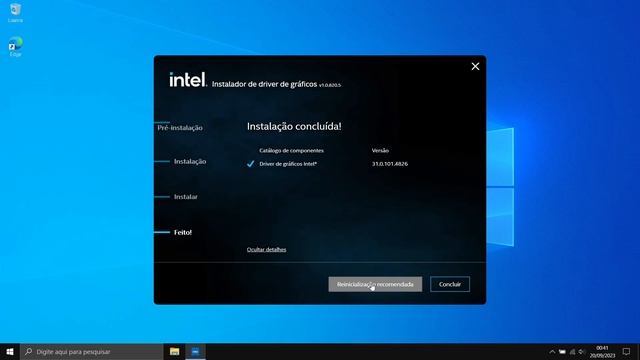Click the Versão column header
This screenshot has width=640, height=360.
coord(380,151)
